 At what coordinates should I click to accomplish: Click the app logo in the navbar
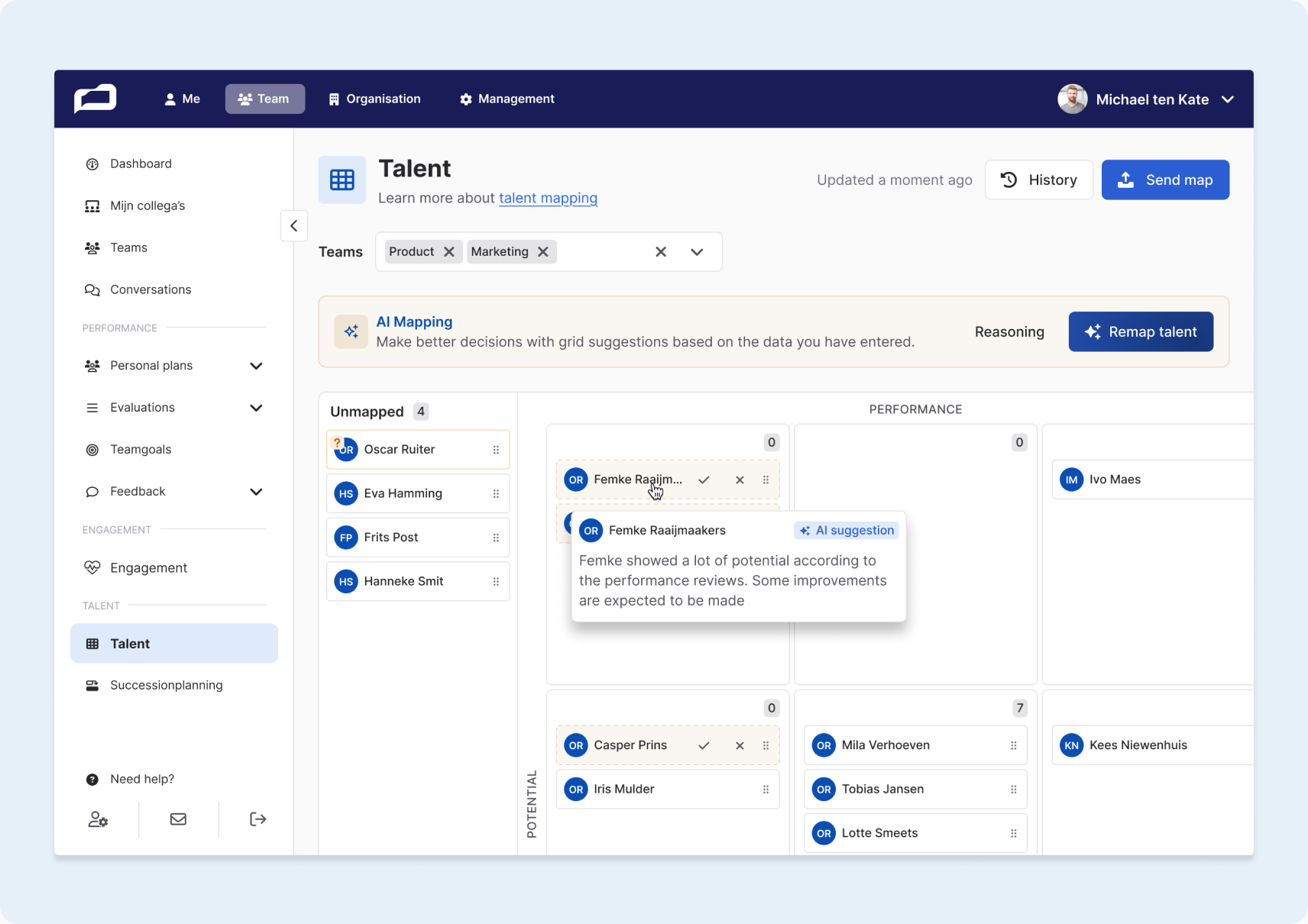(x=96, y=99)
